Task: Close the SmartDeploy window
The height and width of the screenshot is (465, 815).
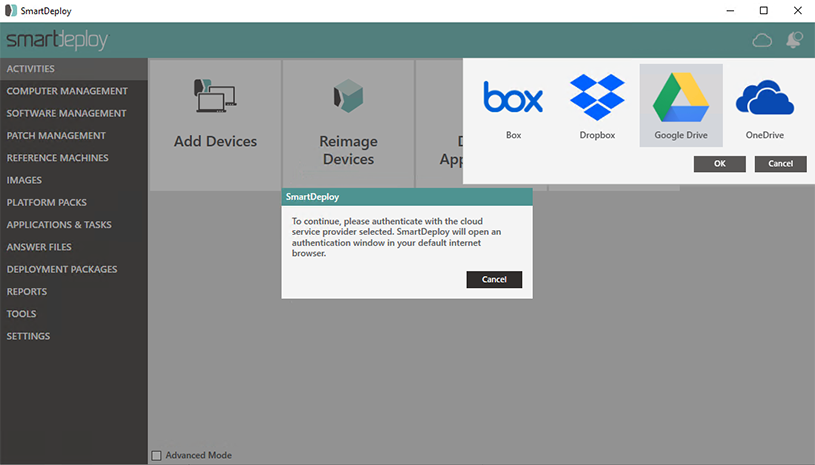Action: [x=797, y=10]
